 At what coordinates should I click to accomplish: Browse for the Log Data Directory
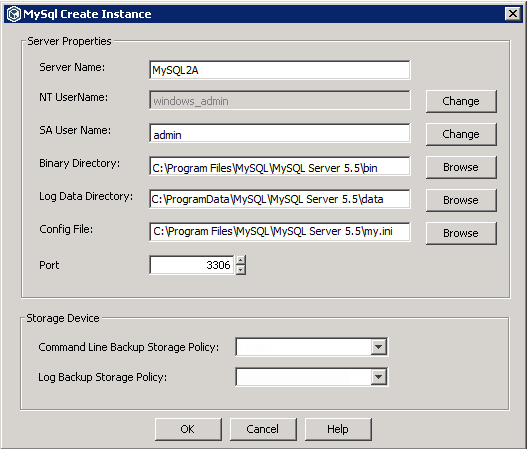click(x=461, y=200)
